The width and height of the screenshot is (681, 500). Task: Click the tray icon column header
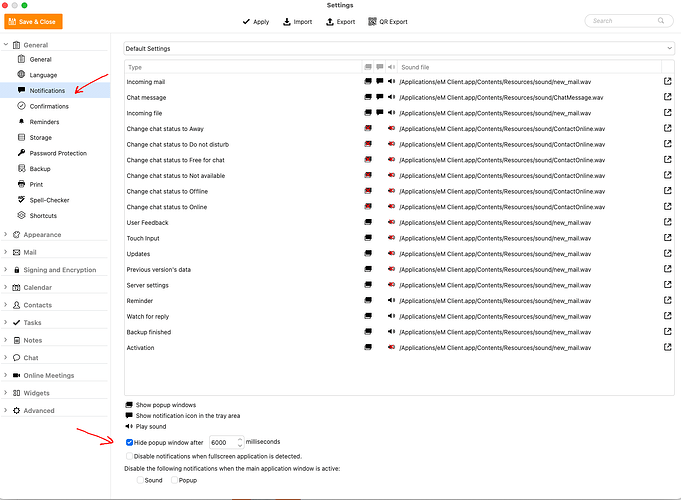(380, 67)
